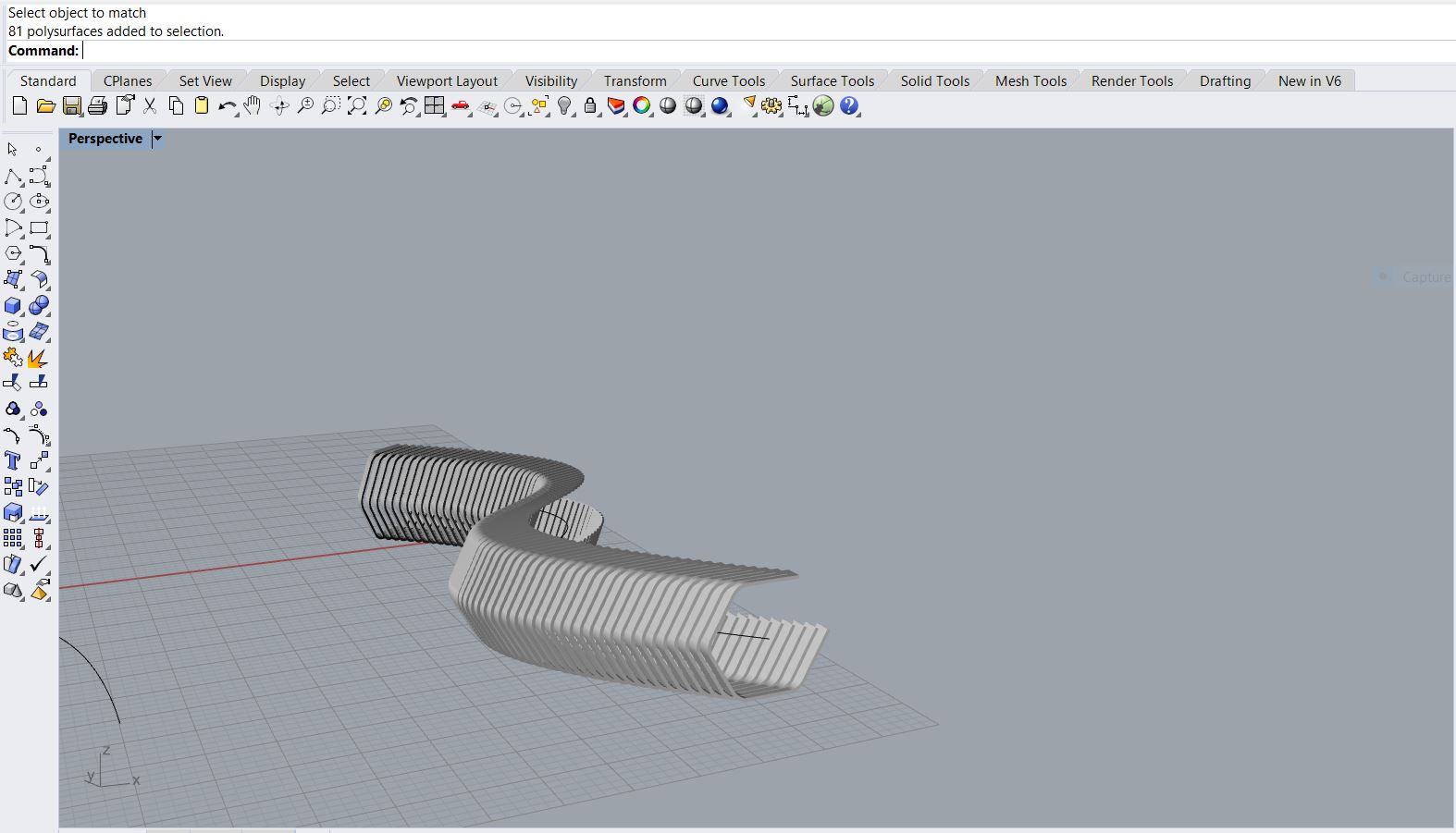
Task: Open the Solid Tools tab
Action: (x=935, y=80)
